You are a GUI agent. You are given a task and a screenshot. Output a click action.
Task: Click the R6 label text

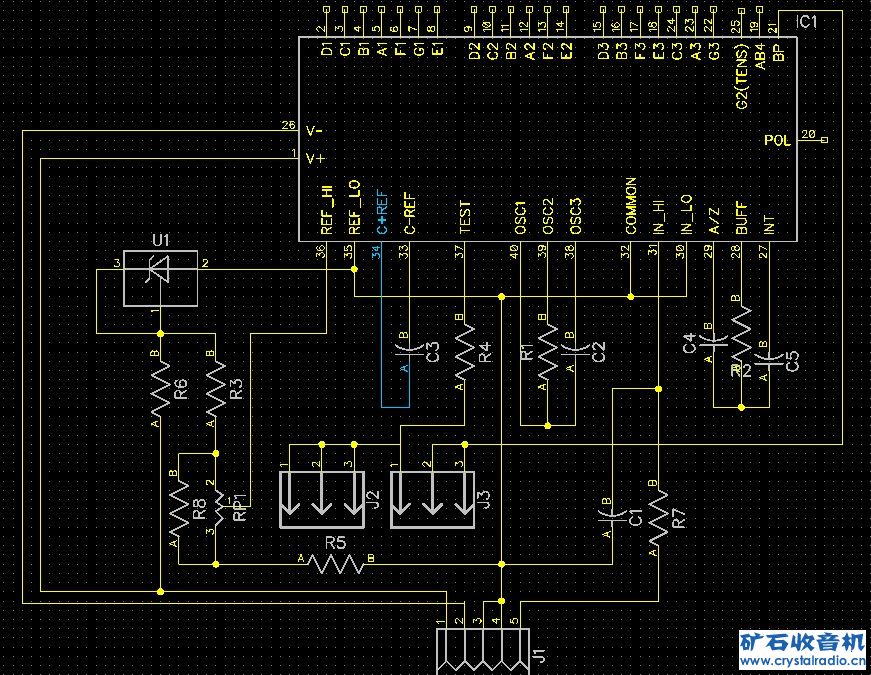[181, 389]
